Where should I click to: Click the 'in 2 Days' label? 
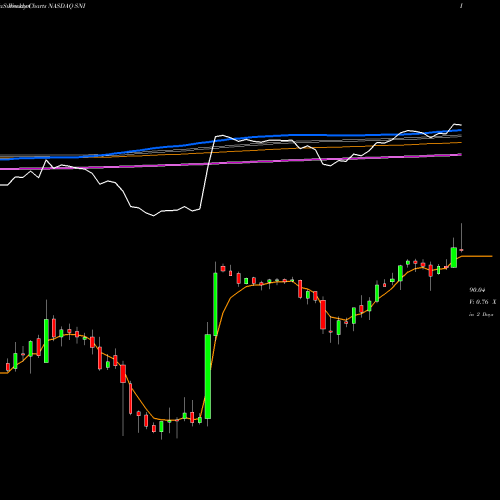pos(481,314)
